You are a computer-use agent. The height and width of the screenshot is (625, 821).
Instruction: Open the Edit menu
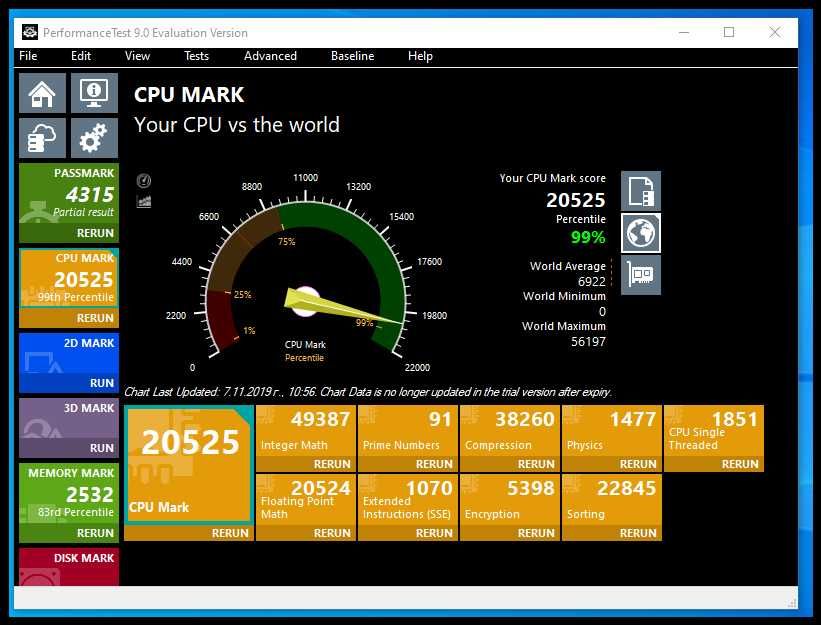[x=81, y=56]
